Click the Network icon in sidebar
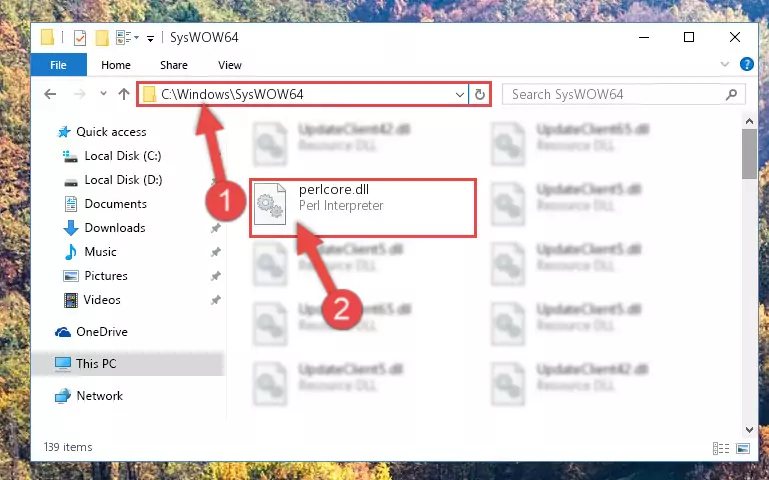This screenshot has height=480, width=769. click(63, 396)
